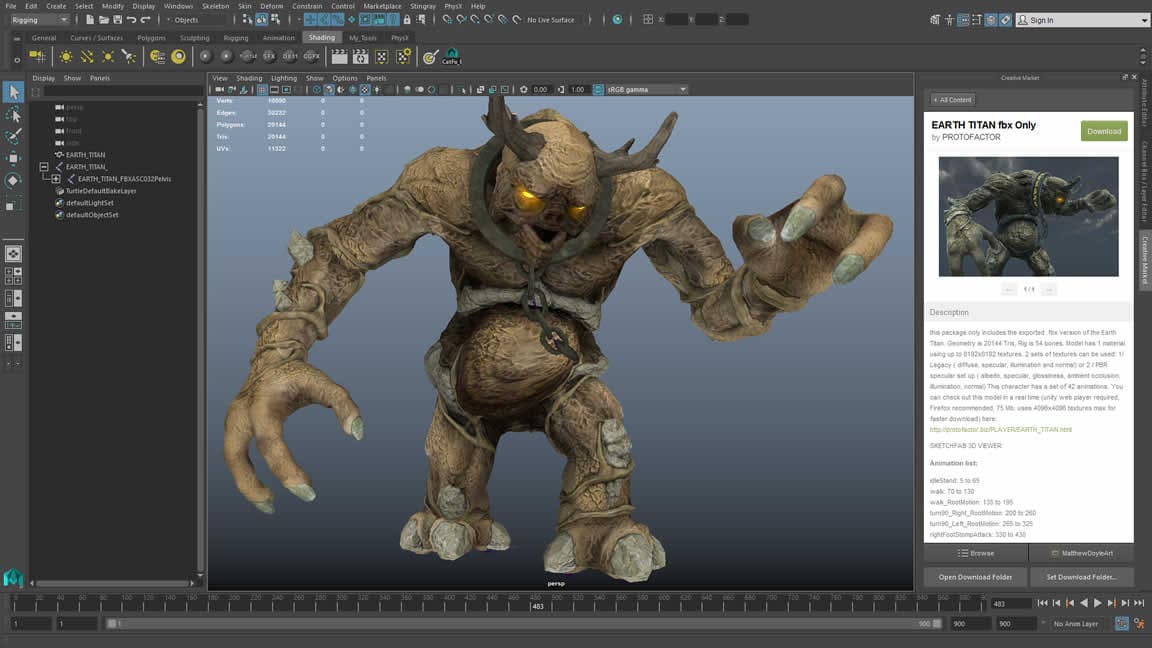The height and width of the screenshot is (648, 1152).
Task: Click the green Download button
Action: tap(1104, 132)
